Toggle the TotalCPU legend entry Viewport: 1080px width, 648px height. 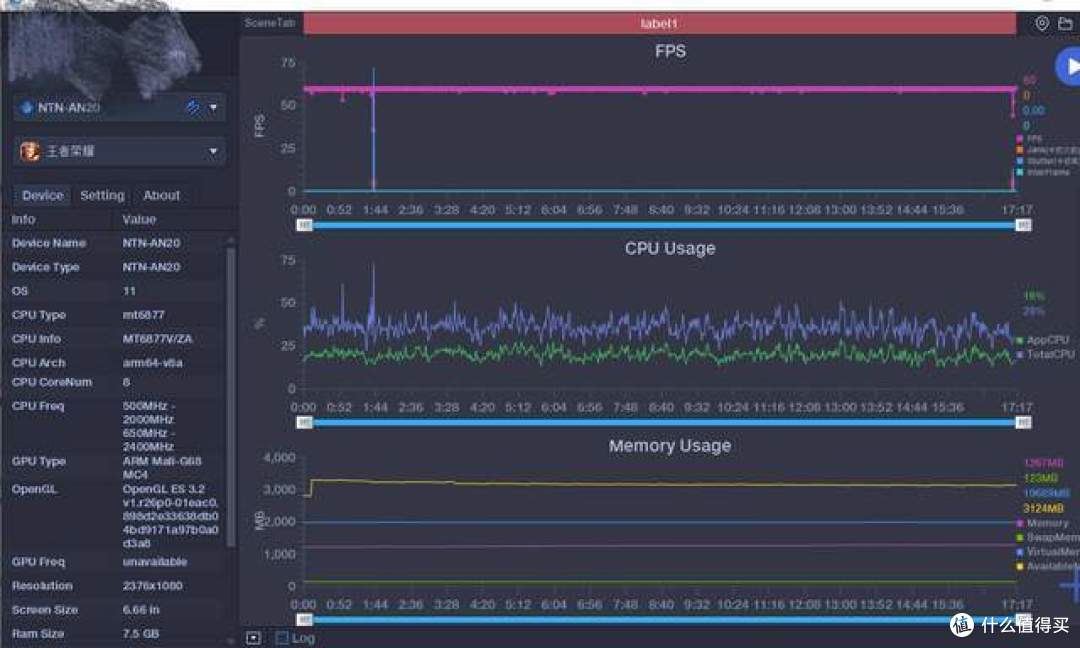pos(1046,354)
